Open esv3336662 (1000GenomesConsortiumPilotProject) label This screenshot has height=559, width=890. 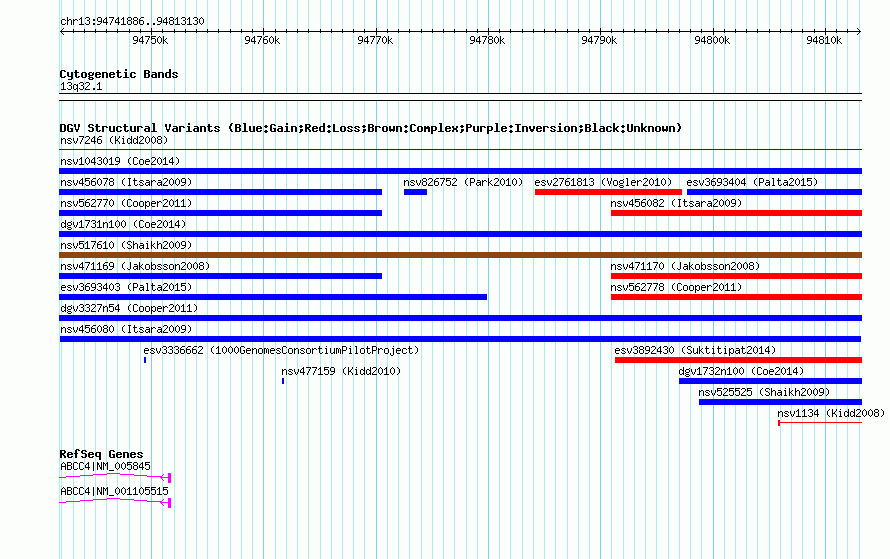click(x=281, y=350)
